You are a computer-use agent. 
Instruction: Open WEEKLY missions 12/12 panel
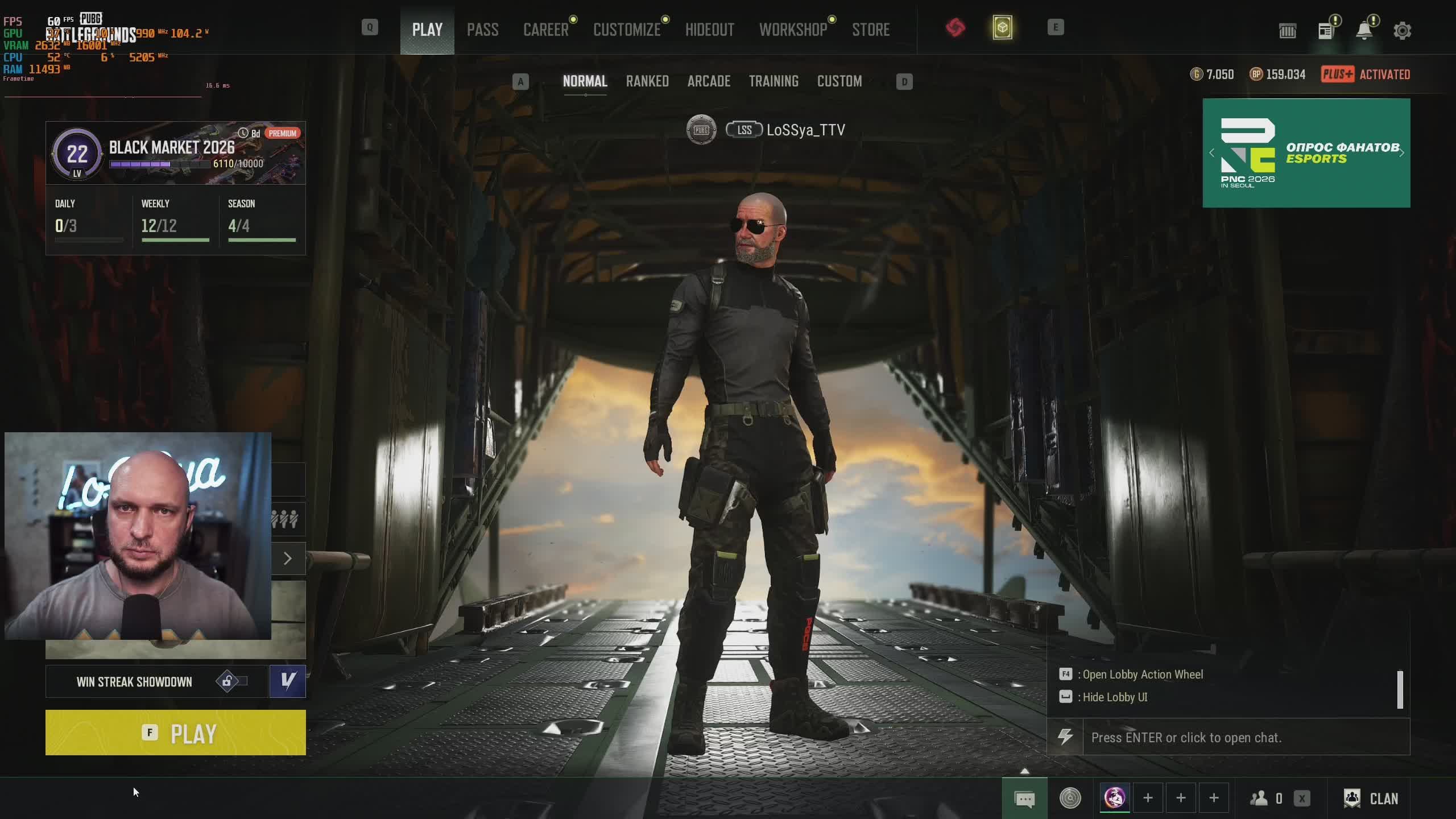[x=175, y=220]
